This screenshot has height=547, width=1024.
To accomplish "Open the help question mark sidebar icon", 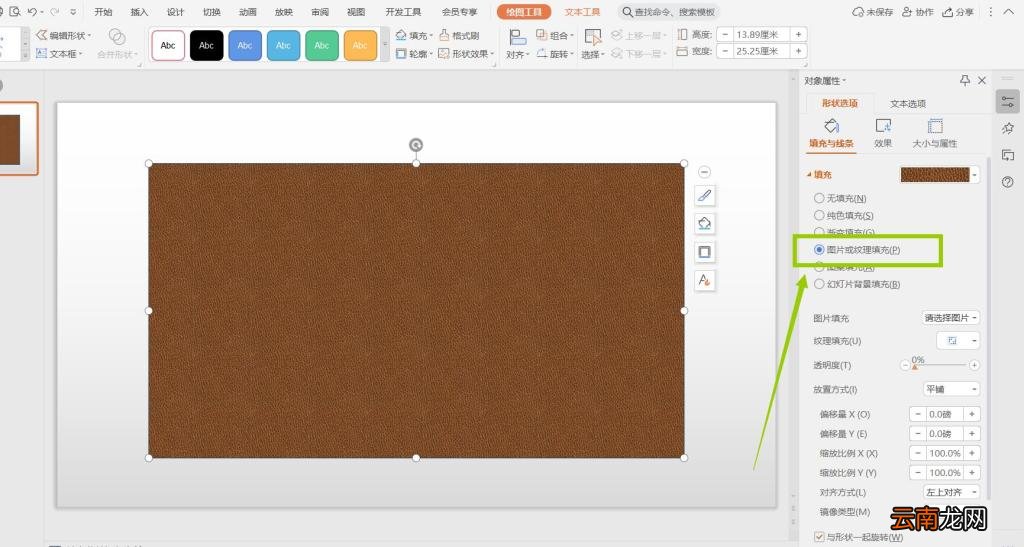I will tap(1008, 182).
